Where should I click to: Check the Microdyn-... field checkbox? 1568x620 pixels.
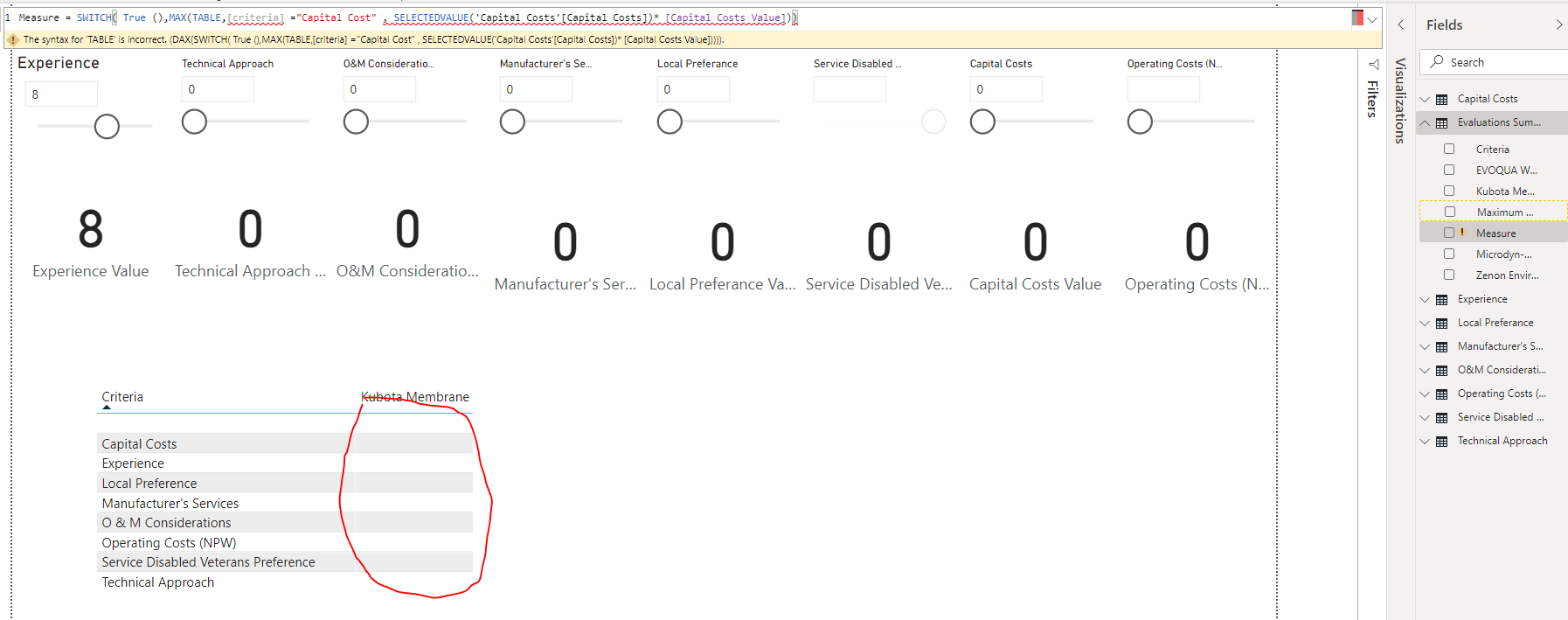tap(1449, 254)
